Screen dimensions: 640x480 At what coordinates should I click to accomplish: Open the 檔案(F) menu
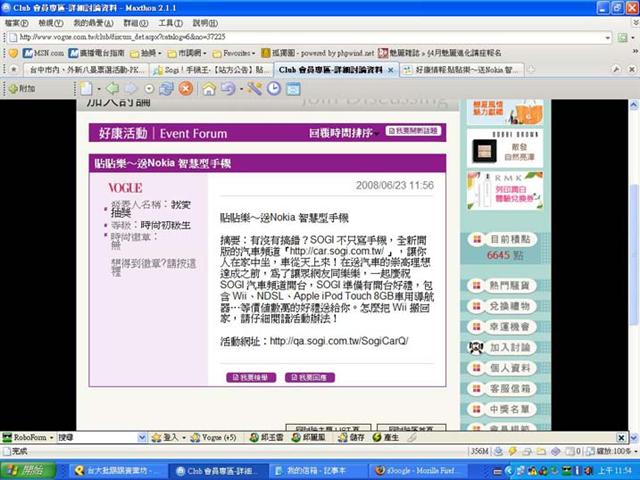[16, 23]
